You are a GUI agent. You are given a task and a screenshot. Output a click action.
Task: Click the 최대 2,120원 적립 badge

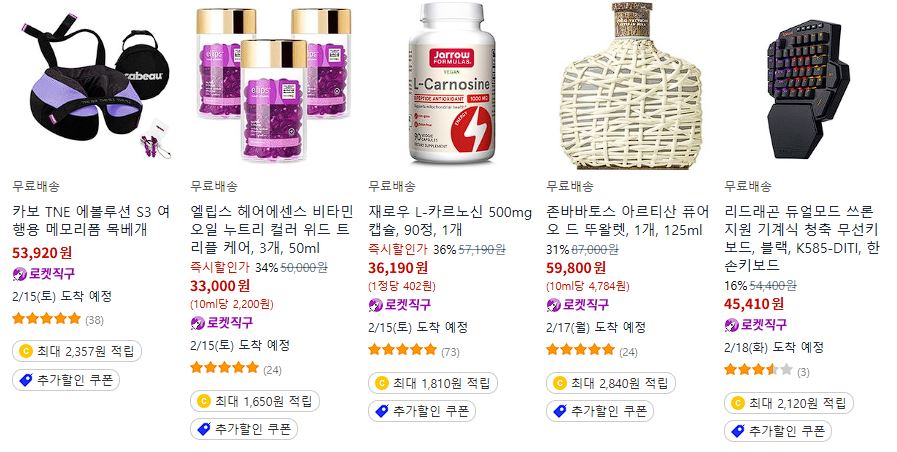(789, 403)
